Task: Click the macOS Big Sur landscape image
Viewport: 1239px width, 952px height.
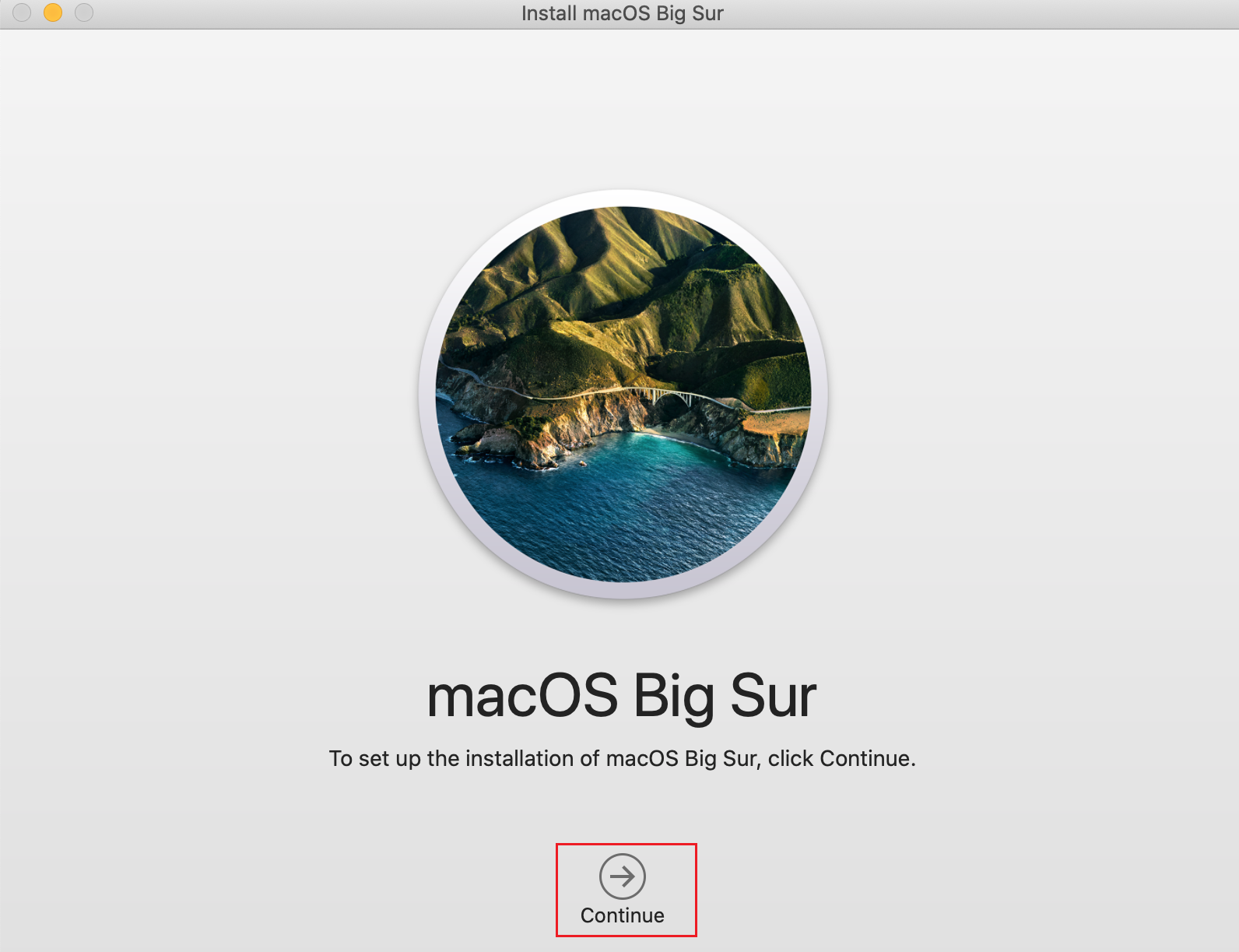Action: click(x=623, y=394)
